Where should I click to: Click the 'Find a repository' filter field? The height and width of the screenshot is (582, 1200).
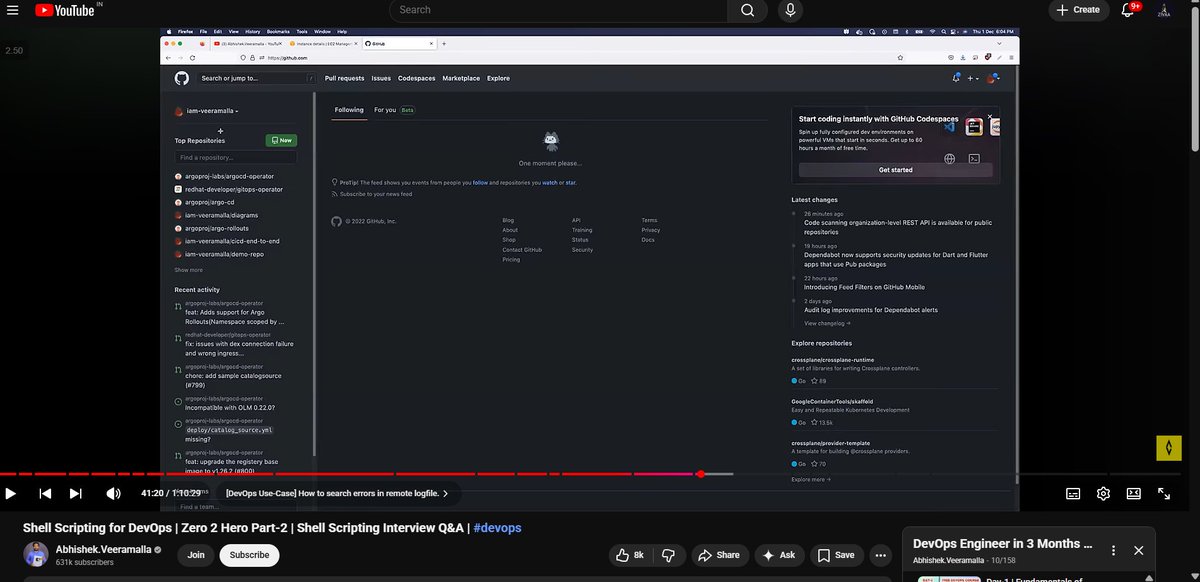(x=236, y=158)
